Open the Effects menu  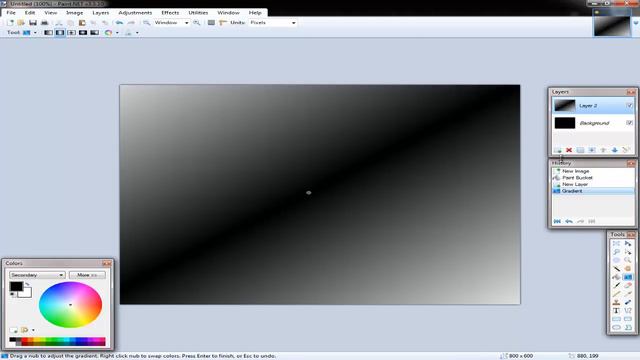point(170,13)
